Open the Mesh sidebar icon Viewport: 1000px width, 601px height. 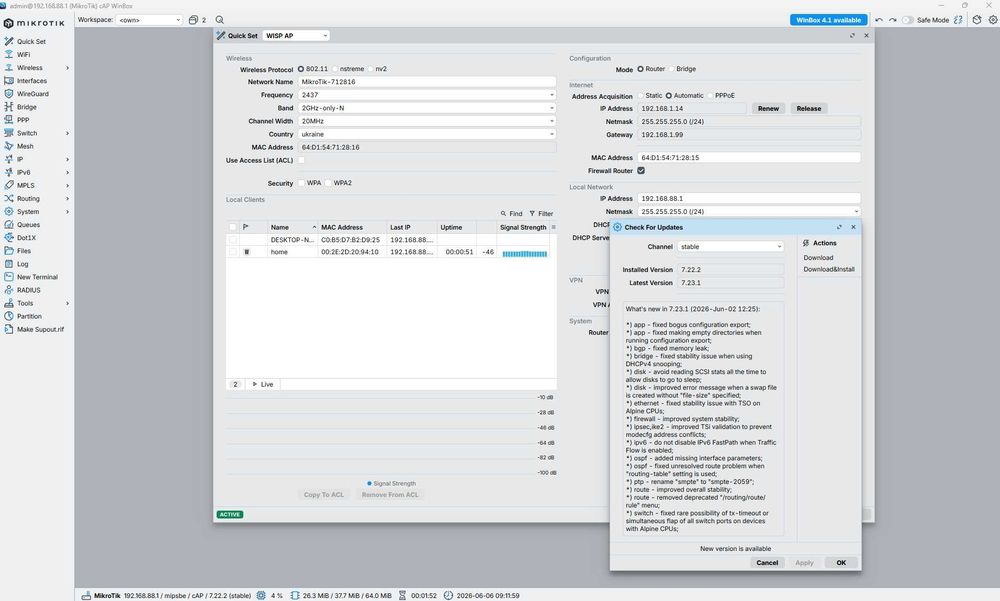(8, 146)
